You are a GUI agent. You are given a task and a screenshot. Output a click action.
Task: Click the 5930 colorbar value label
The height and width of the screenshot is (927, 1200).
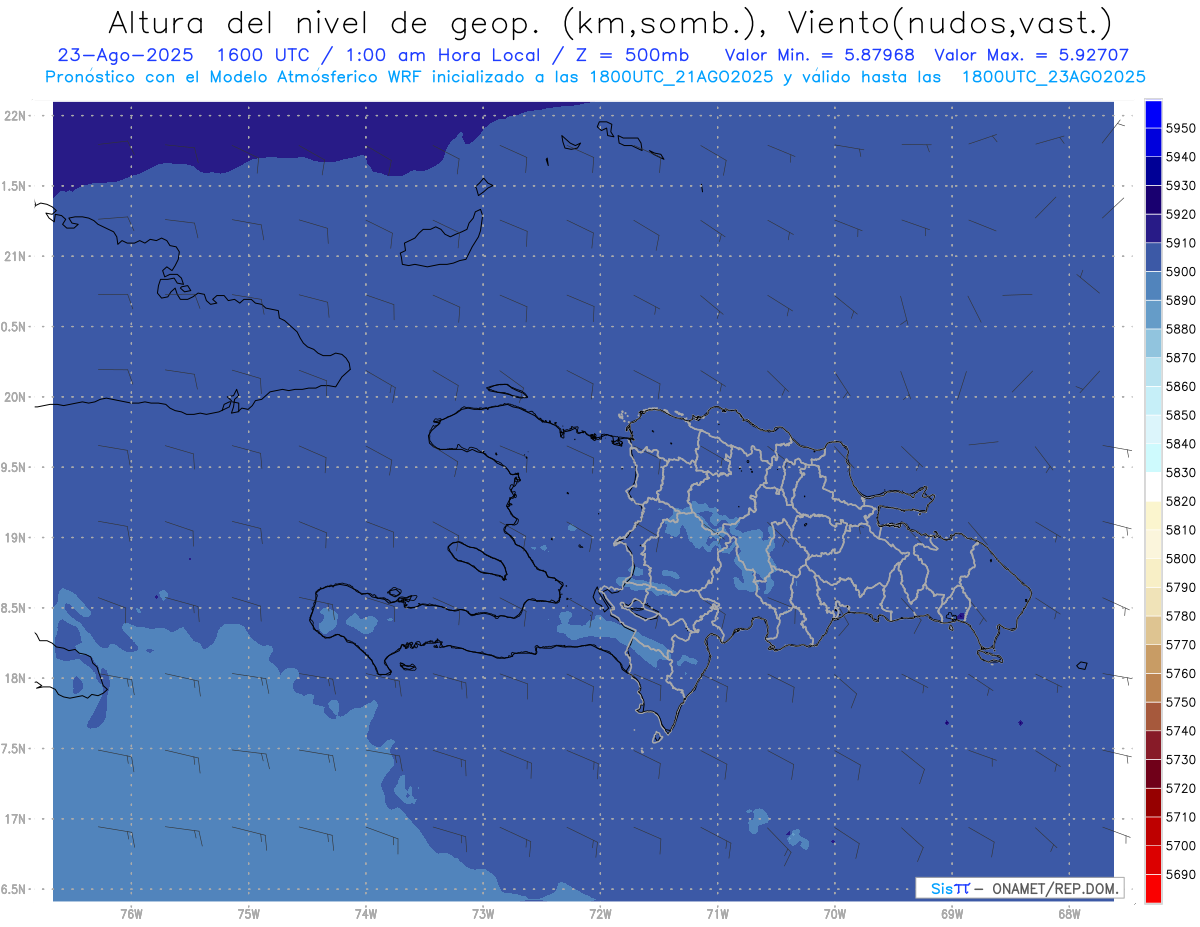1181,185
